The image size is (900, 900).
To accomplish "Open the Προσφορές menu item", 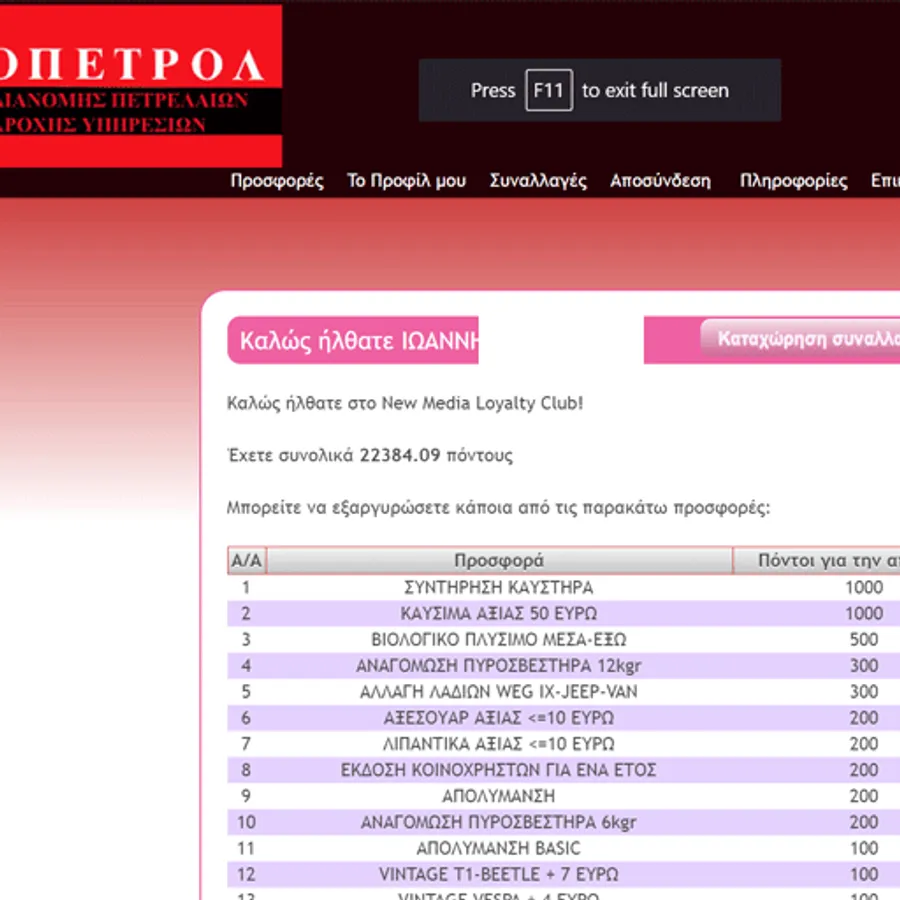I will pyautogui.click(x=277, y=181).
